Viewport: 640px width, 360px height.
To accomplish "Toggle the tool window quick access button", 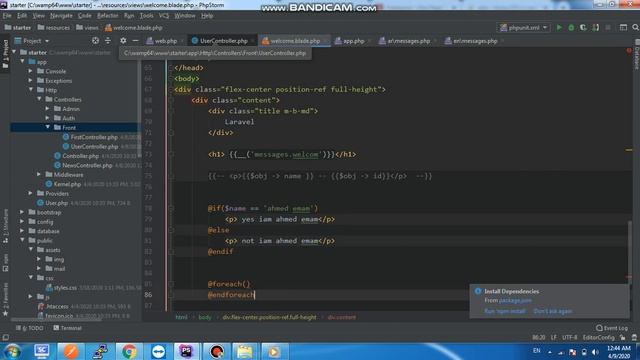I will tap(5, 338).
